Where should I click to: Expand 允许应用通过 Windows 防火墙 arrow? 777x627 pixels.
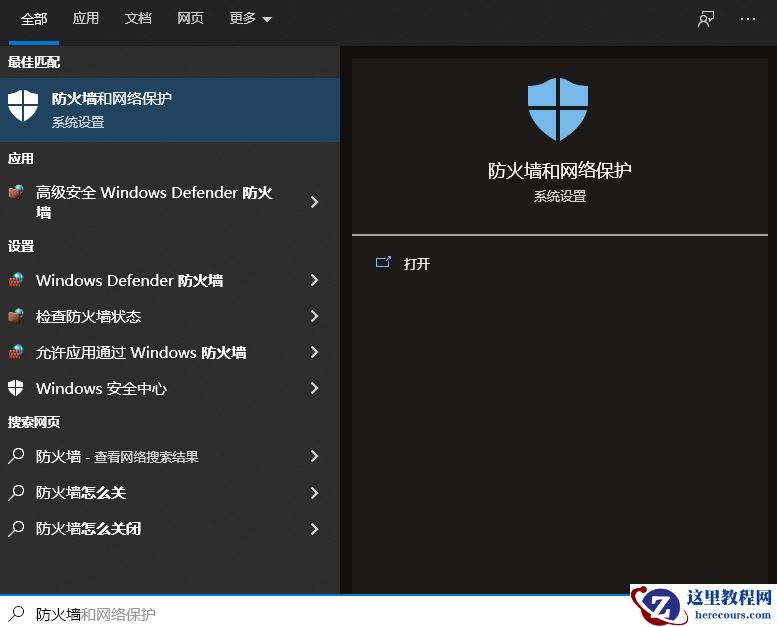314,352
